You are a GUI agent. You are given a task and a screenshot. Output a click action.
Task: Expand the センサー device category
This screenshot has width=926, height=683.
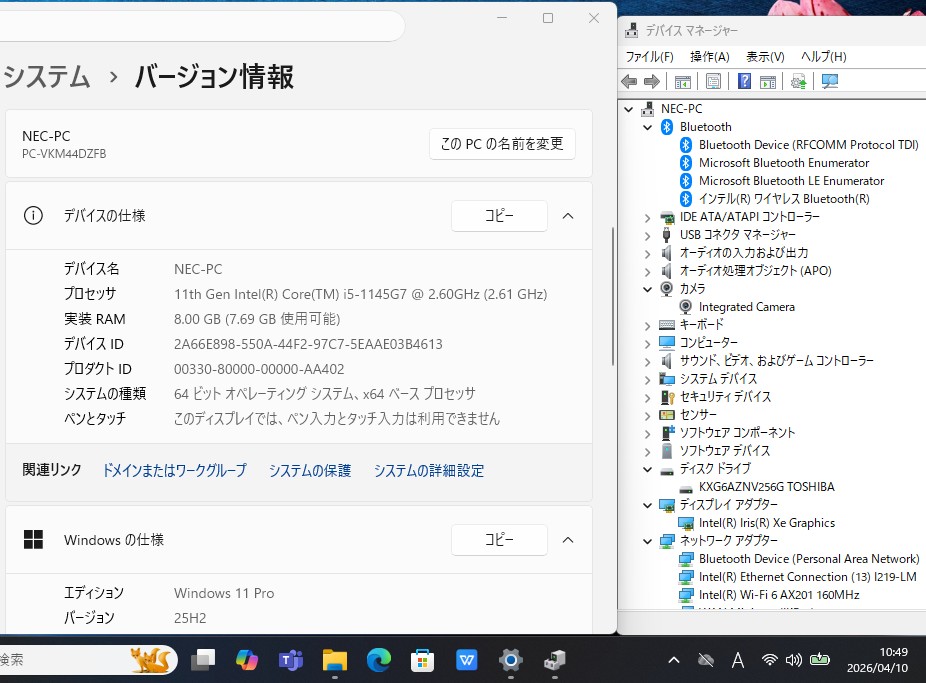(648, 415)
